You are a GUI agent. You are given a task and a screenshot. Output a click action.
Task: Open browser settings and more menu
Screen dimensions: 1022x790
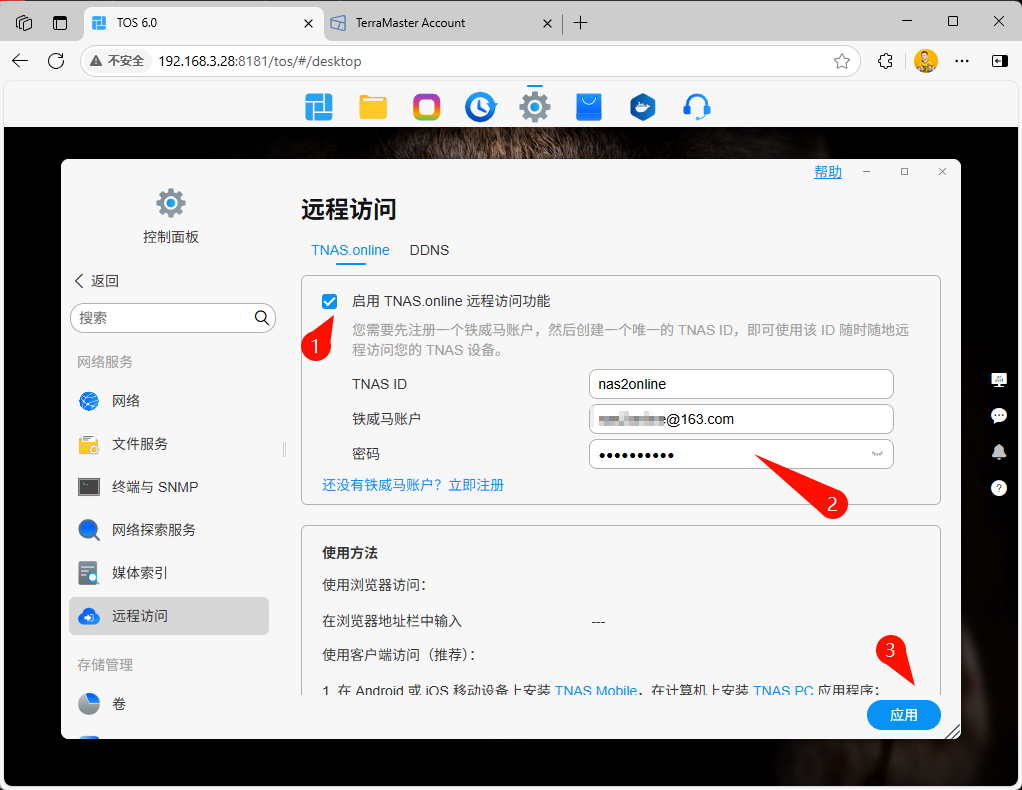(962, 61)
